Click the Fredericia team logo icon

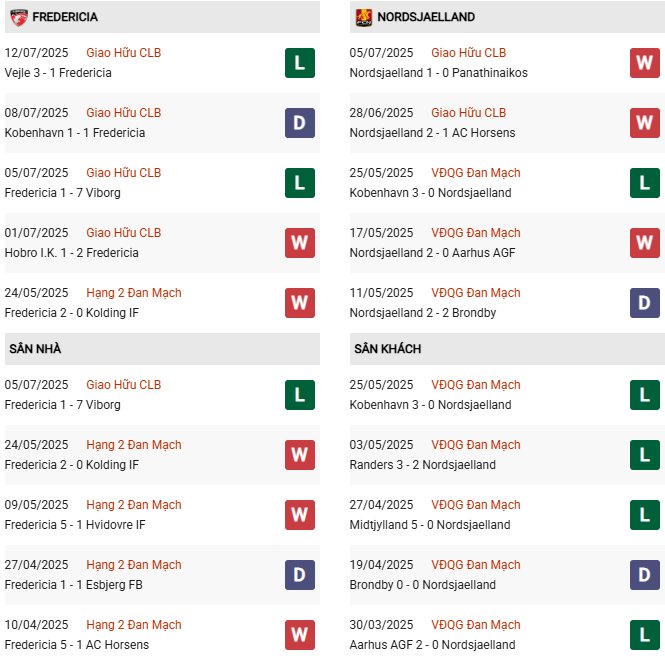[19, 17]
